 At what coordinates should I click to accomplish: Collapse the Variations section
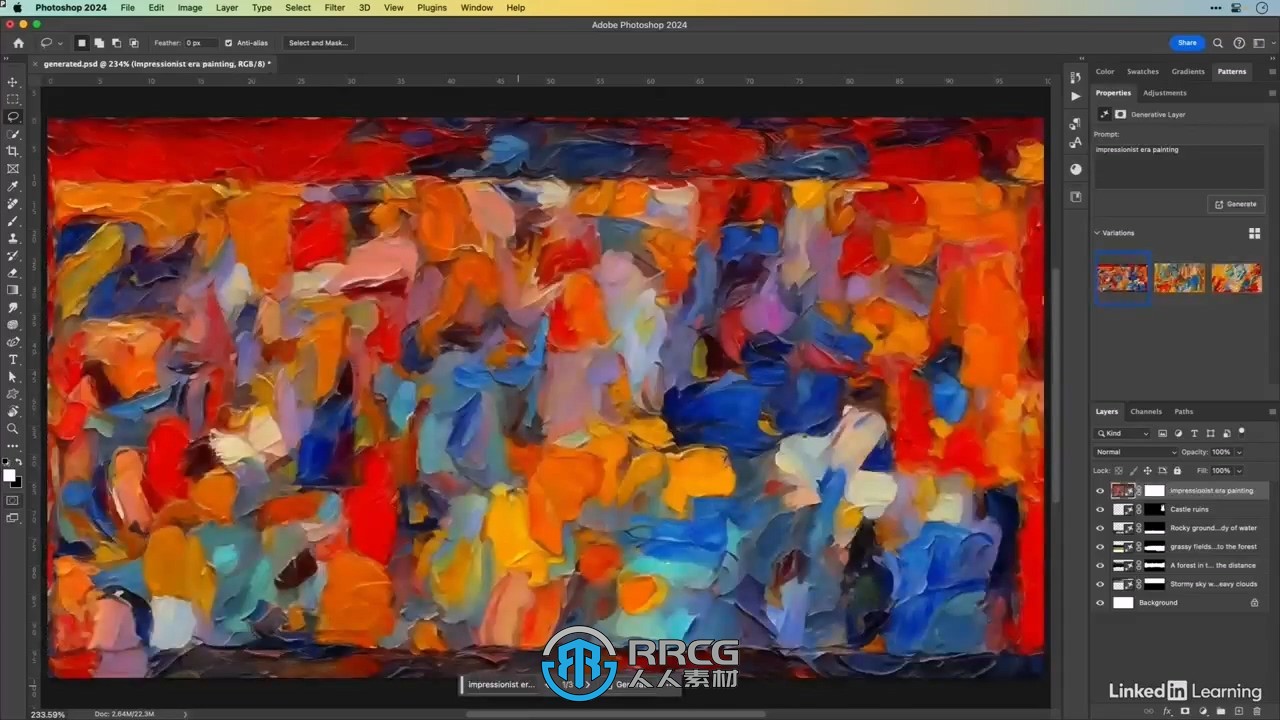[1097, 233]
